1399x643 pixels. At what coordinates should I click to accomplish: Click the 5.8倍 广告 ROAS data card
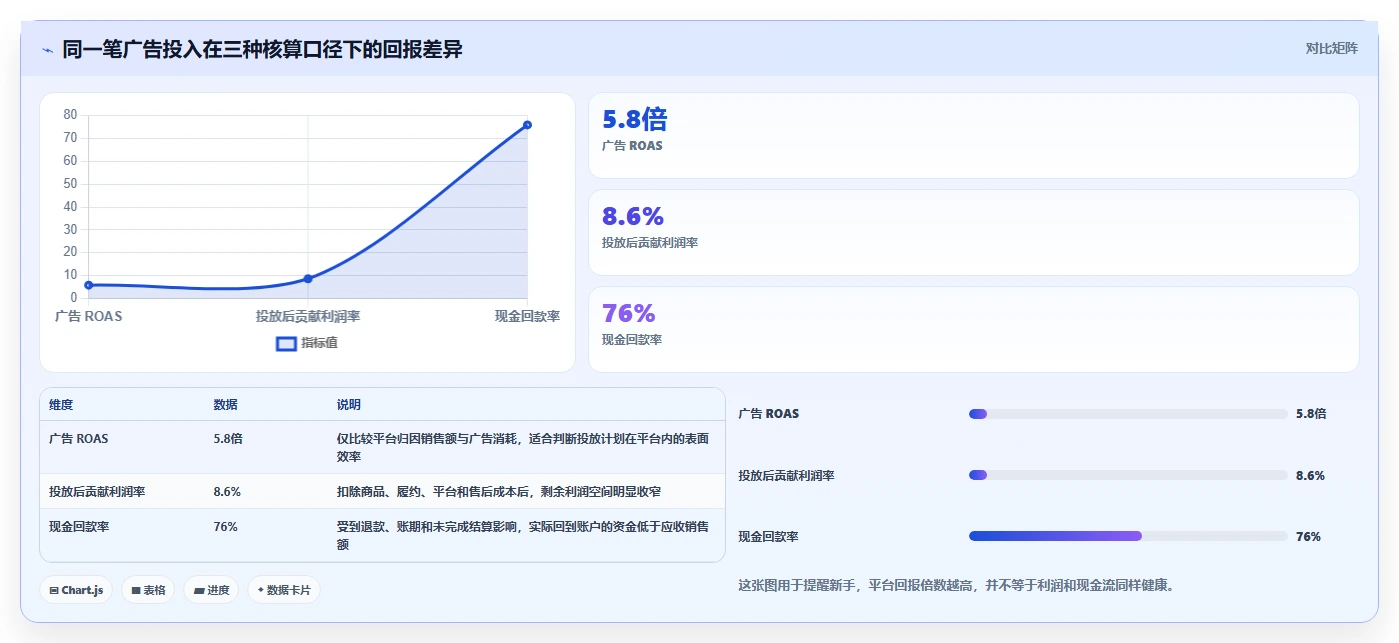tap(973, 136)
